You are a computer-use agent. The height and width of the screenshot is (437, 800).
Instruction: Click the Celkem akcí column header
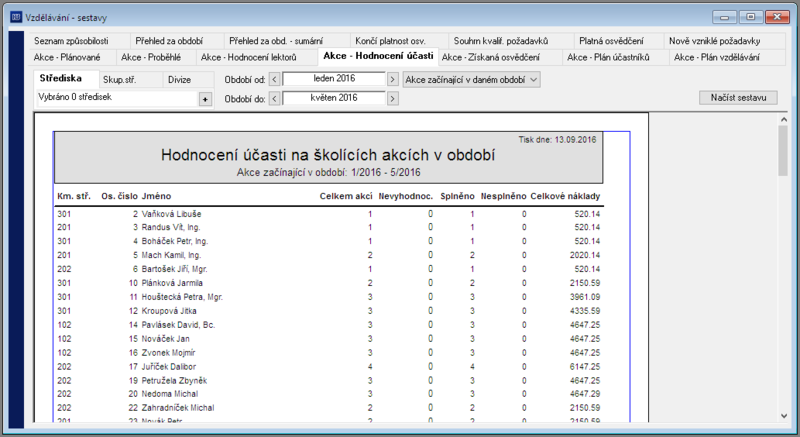point(346,196)
